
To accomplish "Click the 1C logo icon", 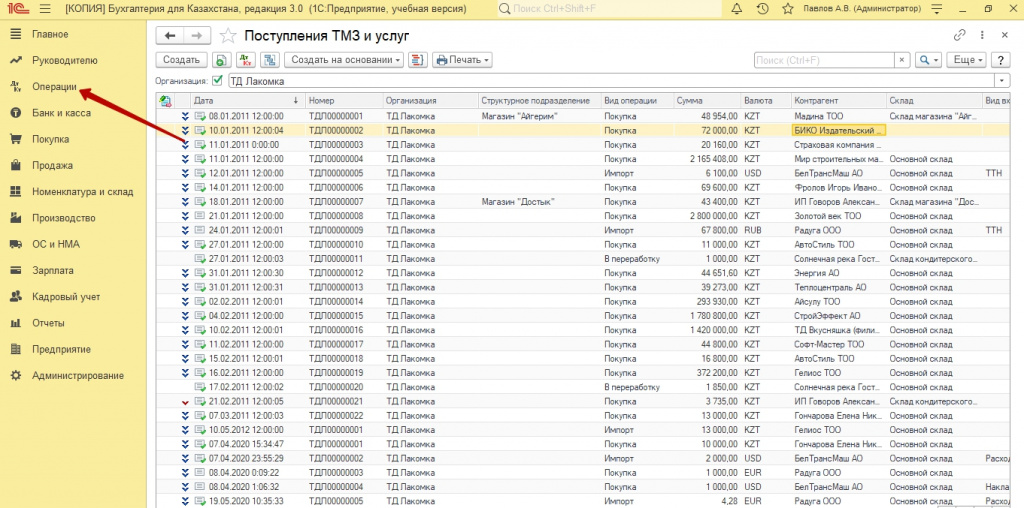I will (16, 9).
